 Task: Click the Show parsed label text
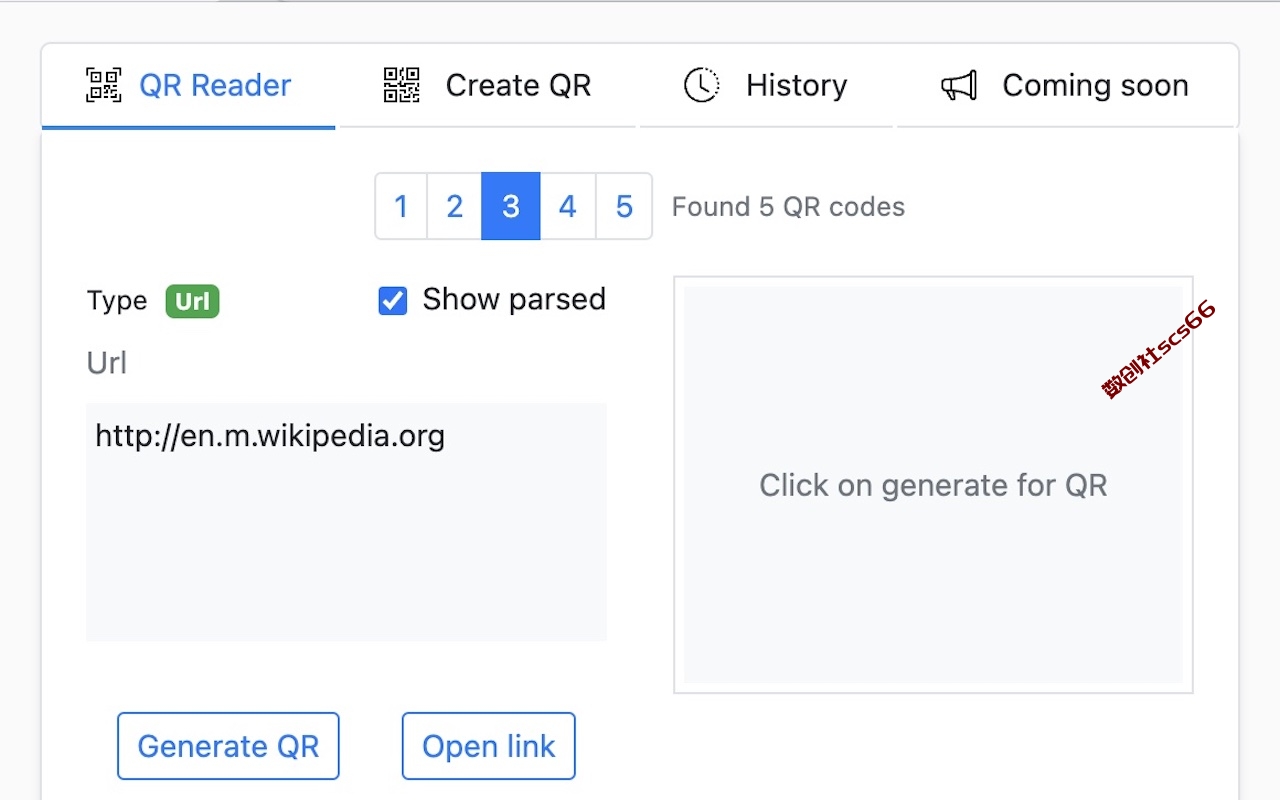click(514, 299)
